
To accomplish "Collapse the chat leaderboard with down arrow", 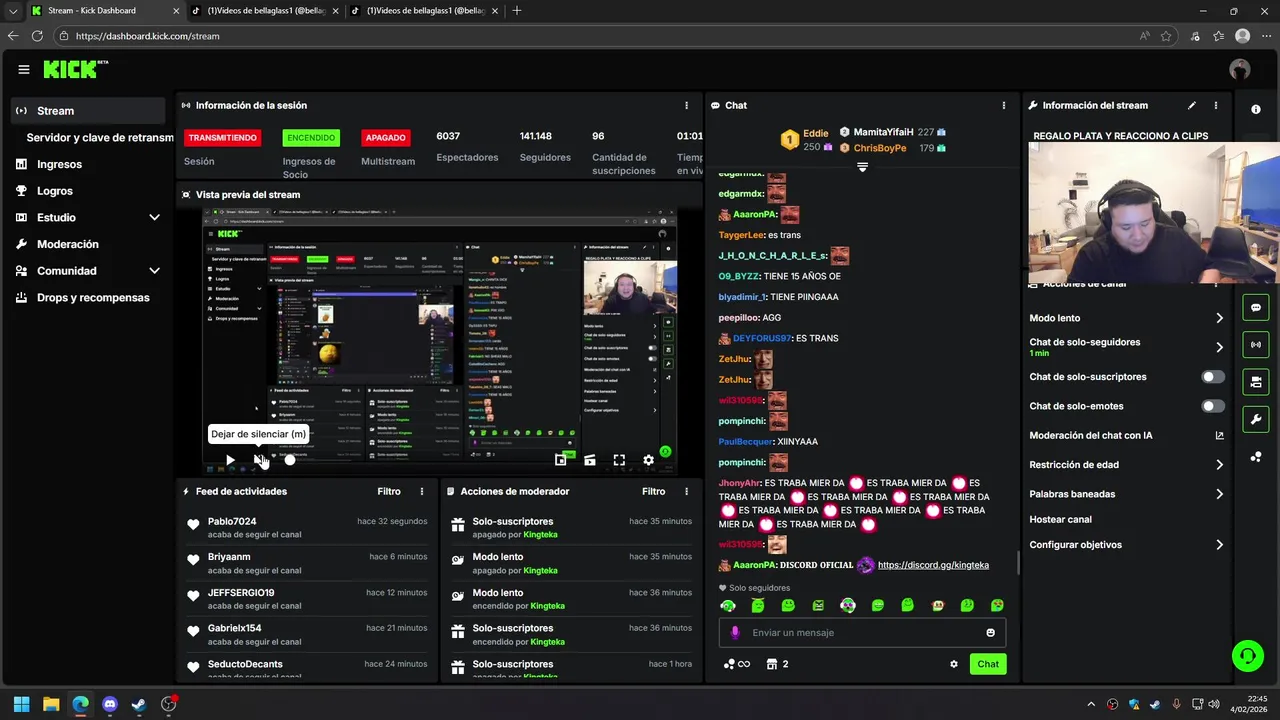I will 862,167.
